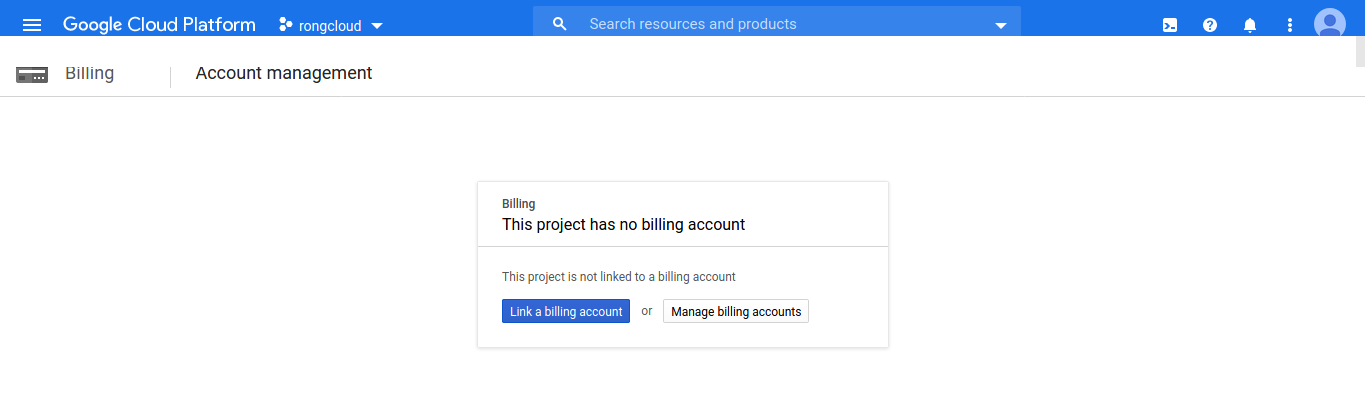Expand the search bar dropdown arrow
The image size is (1365, 412).
pos(1001,26)
